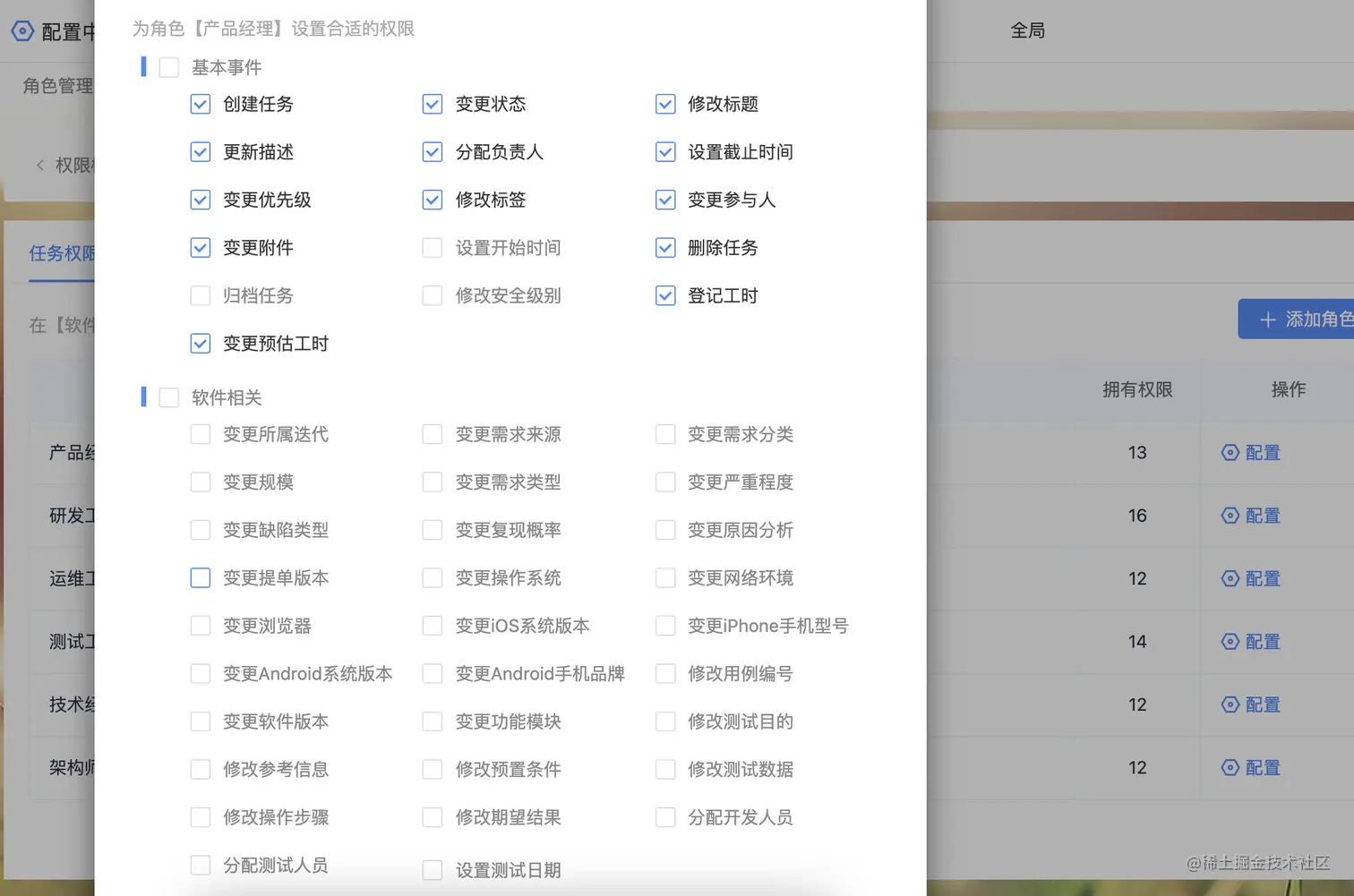Check the 归档任务 checkbox
Viewport: 1354px width, 896px height.
point(201,295)
